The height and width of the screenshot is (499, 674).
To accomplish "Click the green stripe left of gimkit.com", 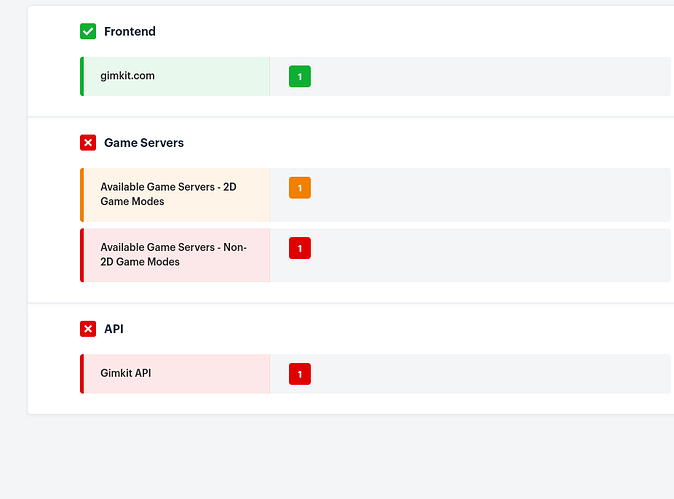I will pyautogui.click(x=82, y=76).
